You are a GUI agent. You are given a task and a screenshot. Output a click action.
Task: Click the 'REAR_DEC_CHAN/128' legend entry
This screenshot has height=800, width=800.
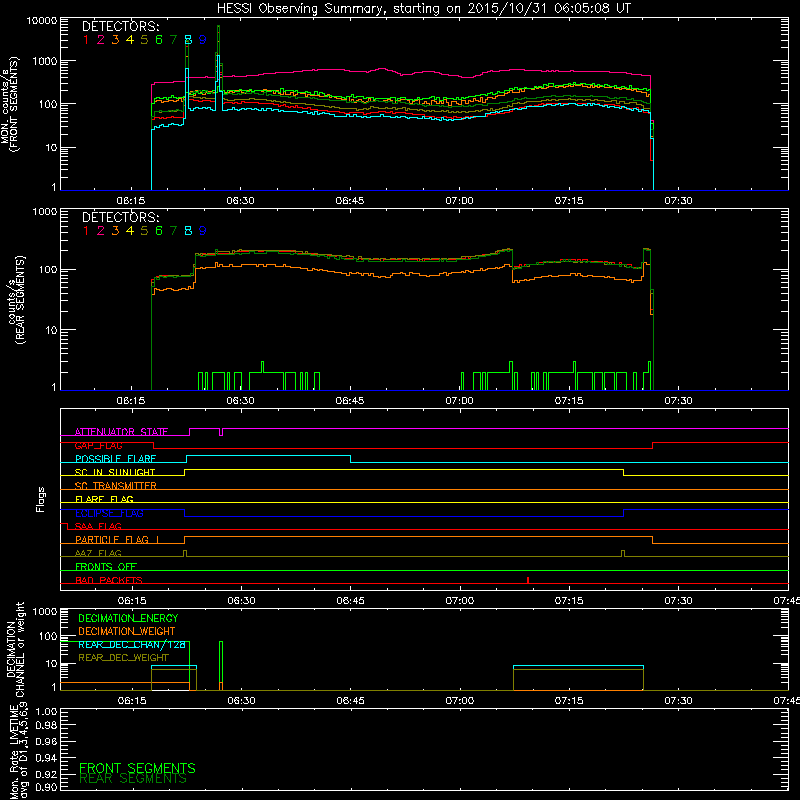tap(132, 644)
